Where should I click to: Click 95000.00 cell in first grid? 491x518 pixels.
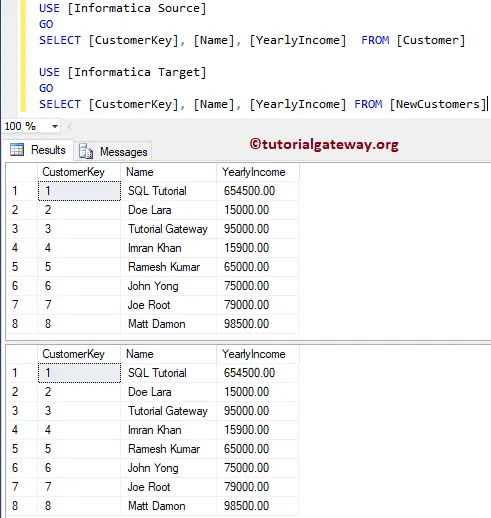[257, 229]
